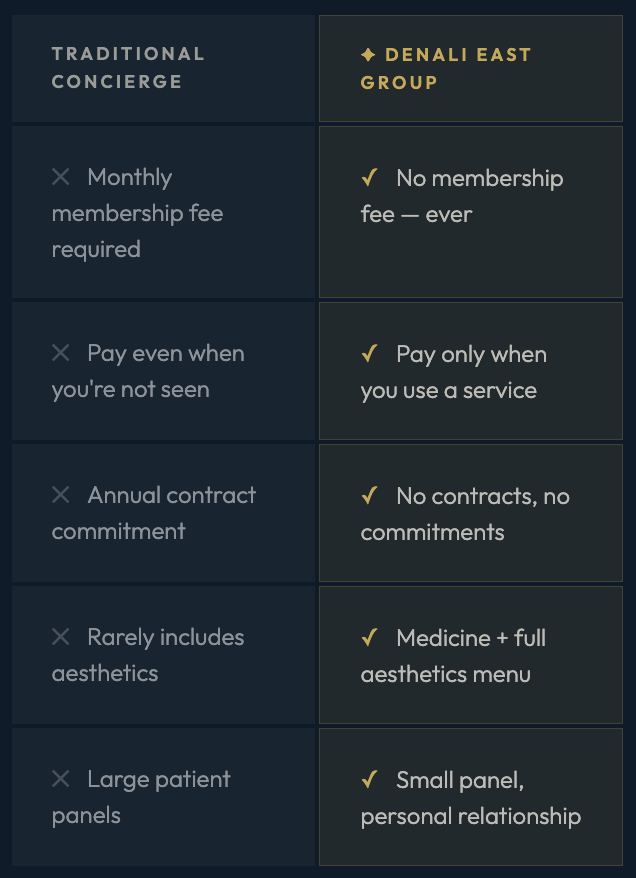Click the Pay only when you use a service text
636x878 pixels.
pyautogui.click(x=453, y=372)
